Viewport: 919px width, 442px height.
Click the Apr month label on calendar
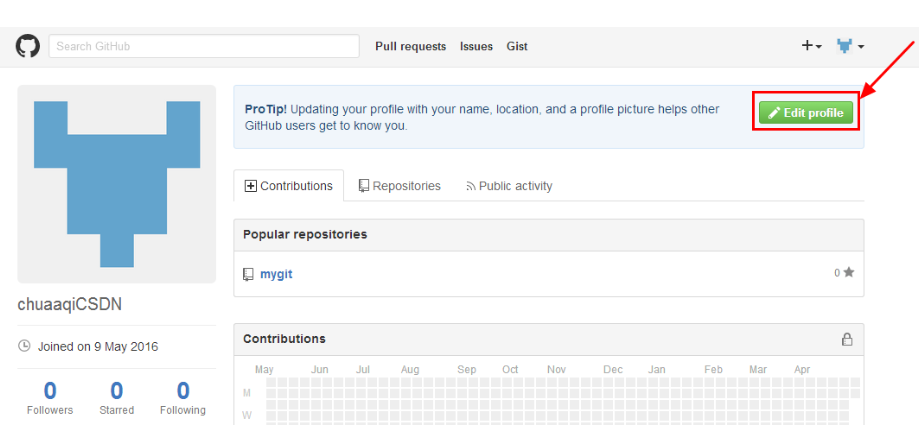tap(802, 370)
